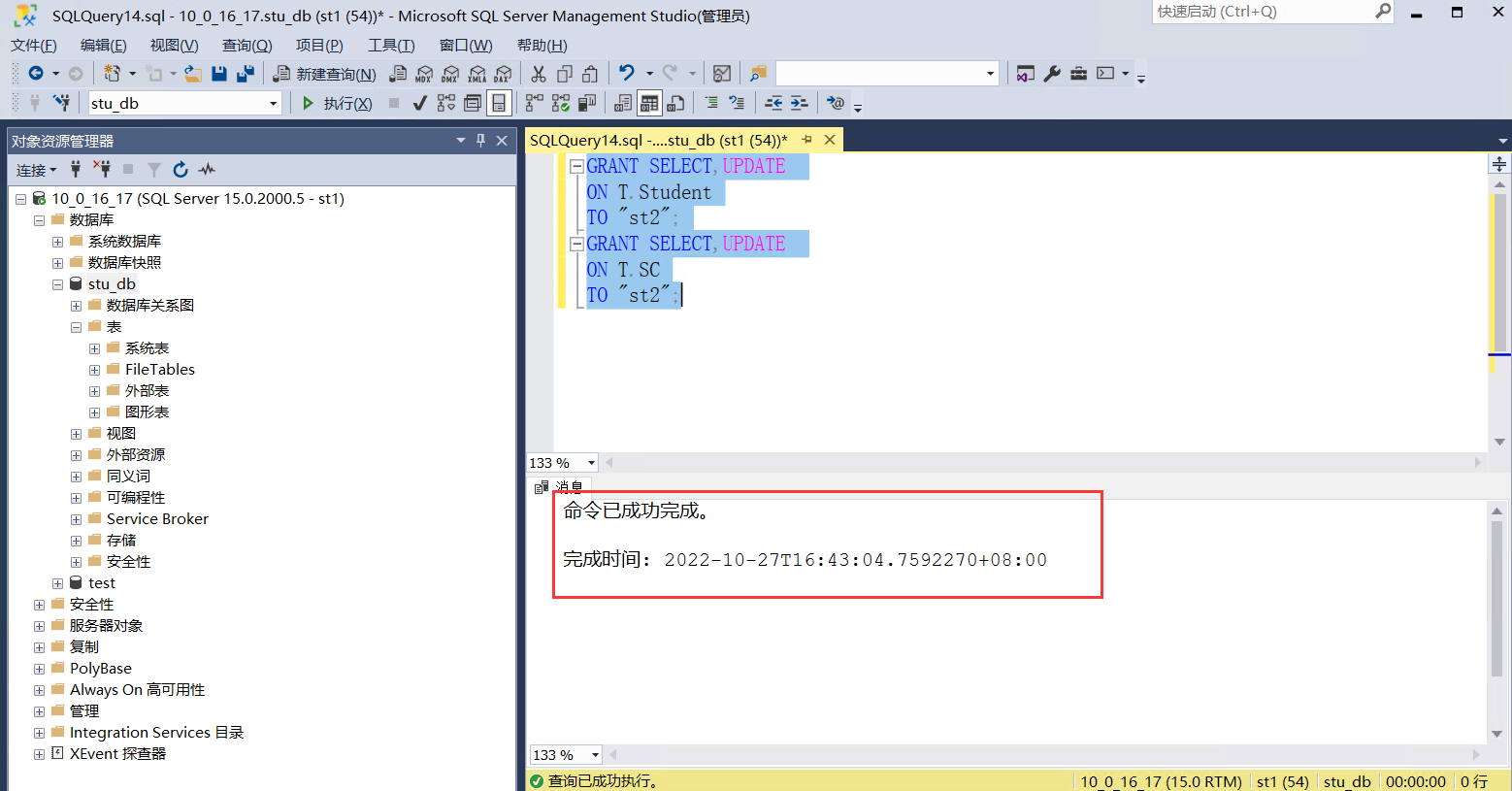This screenshot has height=791, width=1512.
Task: Click the editor horizontal scrollbar
Action: [1044, 463]
